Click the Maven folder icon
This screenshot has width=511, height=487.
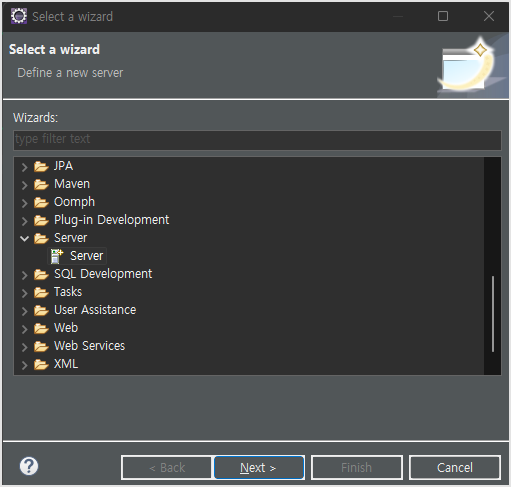click(41, 184)
